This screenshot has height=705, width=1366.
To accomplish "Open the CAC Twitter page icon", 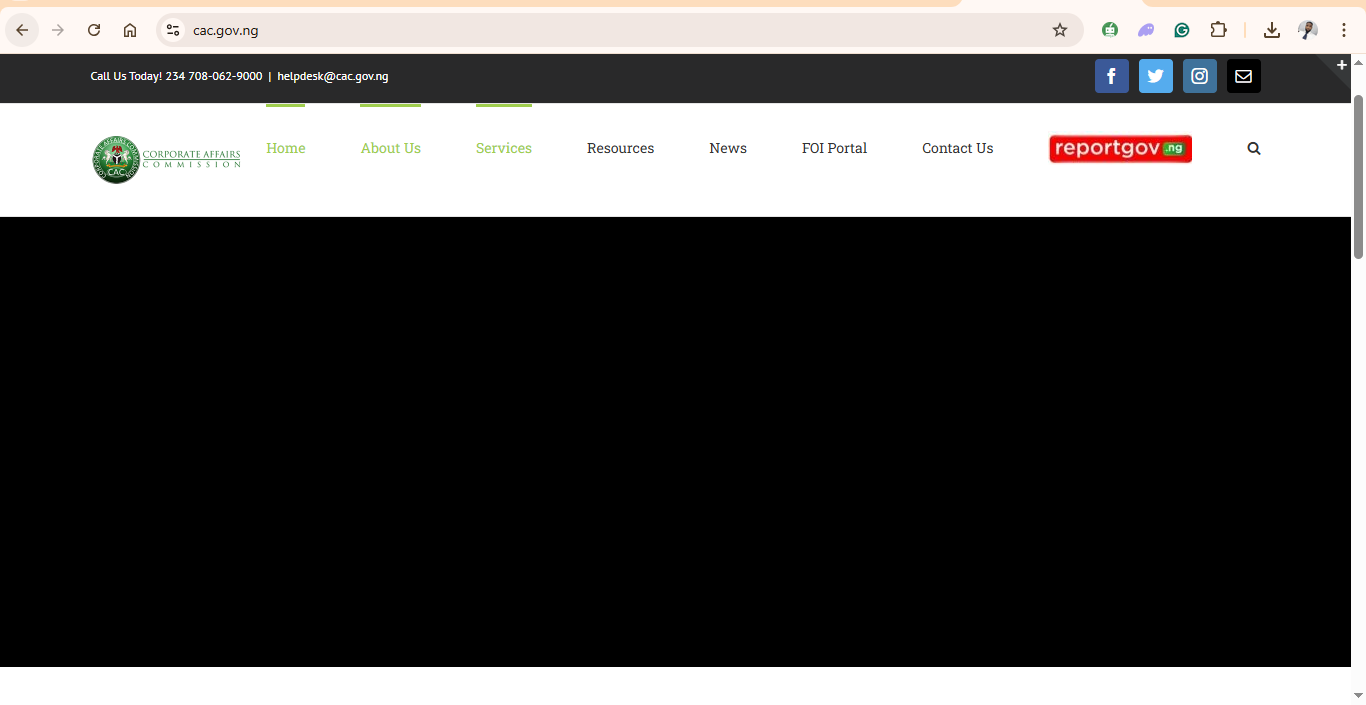I will pos(1155,76).
